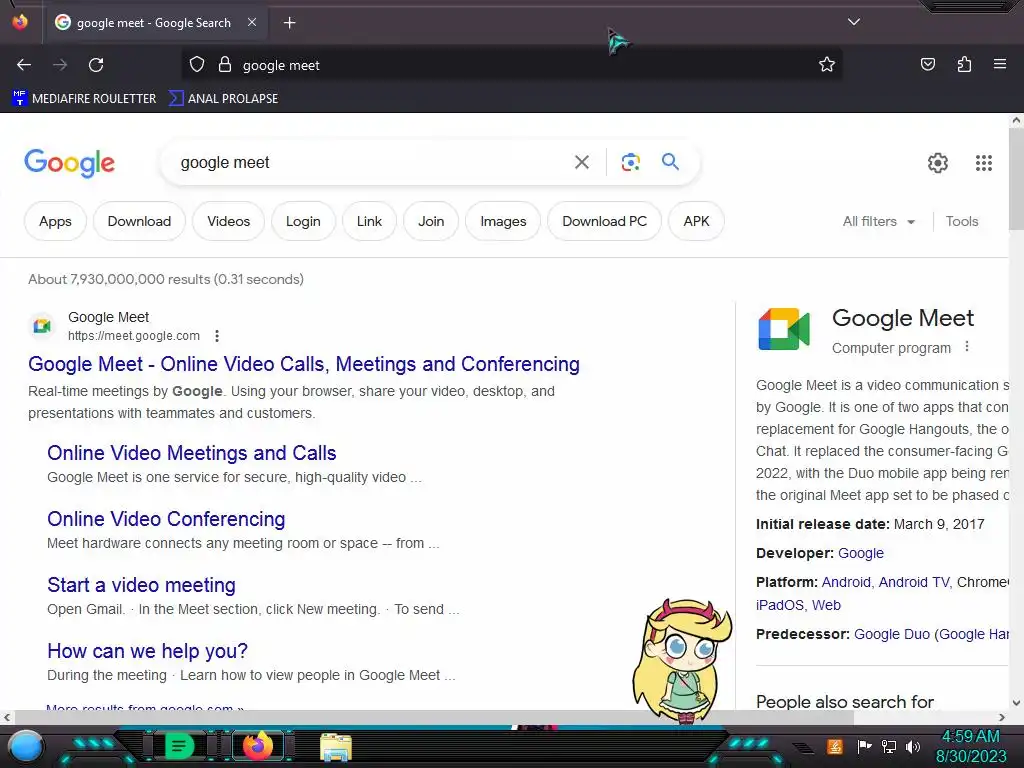Switch to Images results
The image size is (1024, 768).
tap(503, 221)
